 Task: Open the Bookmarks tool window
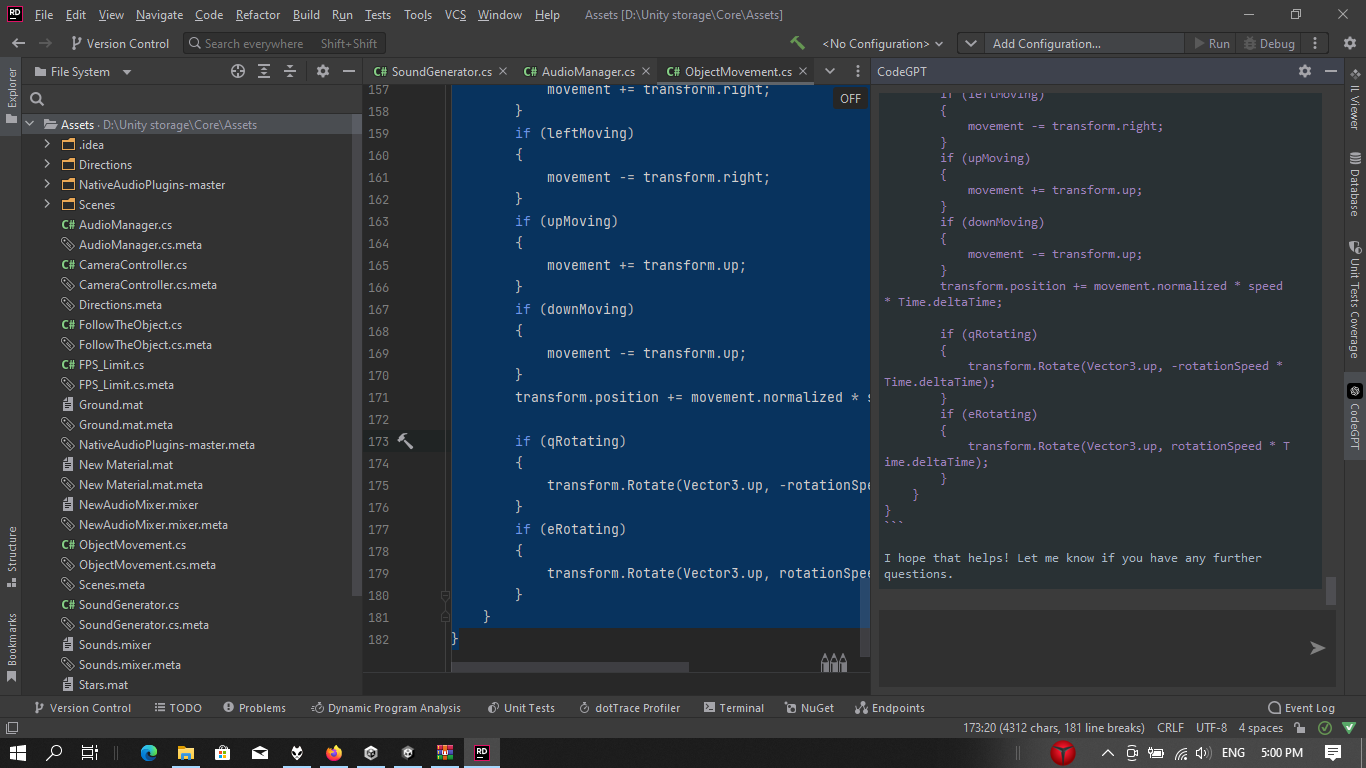pyautogui.click(x=12, y=648)
